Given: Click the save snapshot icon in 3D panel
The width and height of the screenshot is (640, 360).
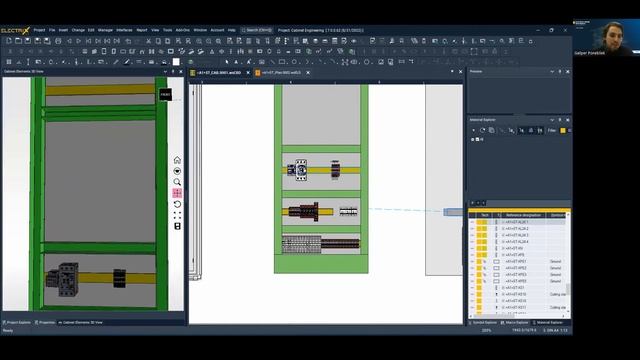Looking at the screenshot, I should click(x=177, y=226).
